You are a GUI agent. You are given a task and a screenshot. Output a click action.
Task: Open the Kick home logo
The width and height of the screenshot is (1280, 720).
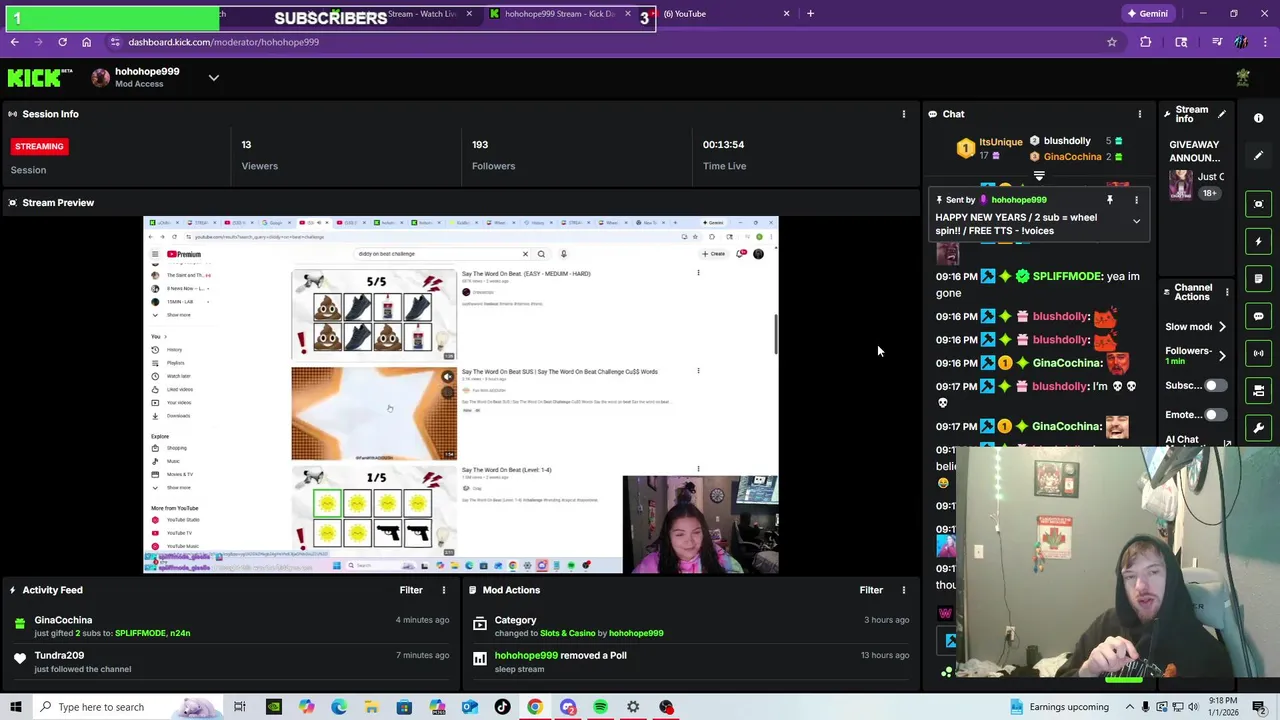(40, 78)
